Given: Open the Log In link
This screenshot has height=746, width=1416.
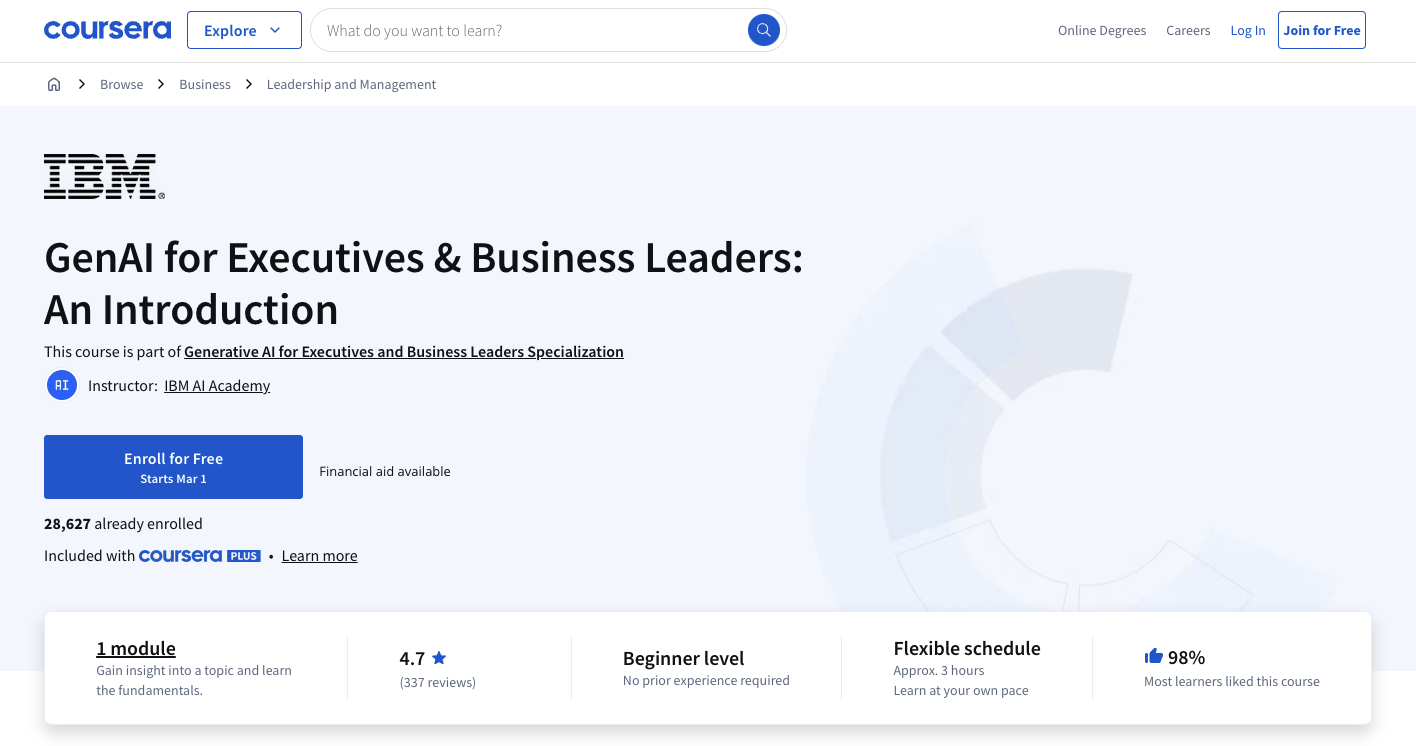Looking at the screenshot, I should [x=1247, y=30].
